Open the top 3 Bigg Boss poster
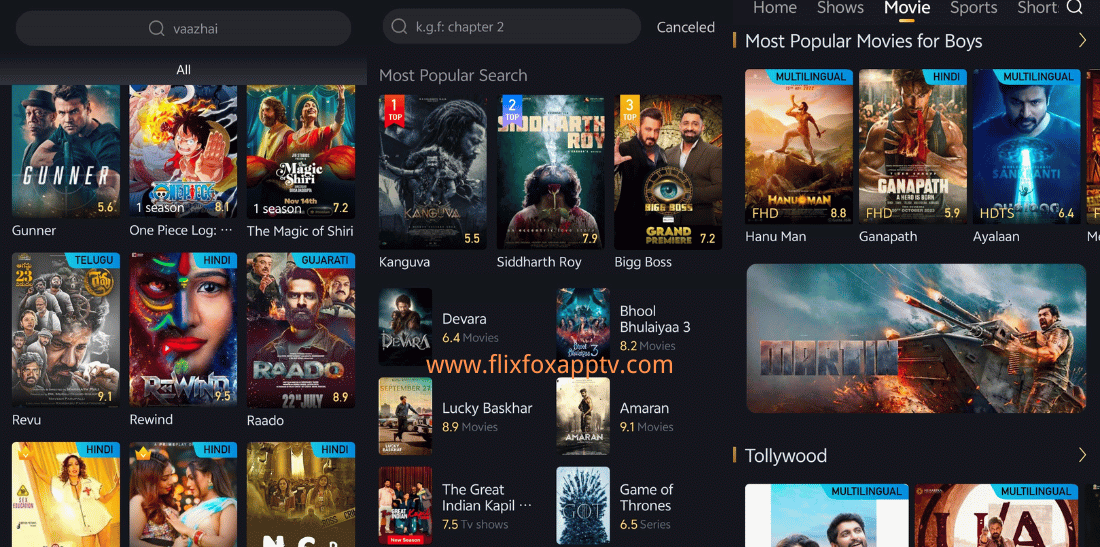This screenshot has width=1100, height=547. click(668, 172)
